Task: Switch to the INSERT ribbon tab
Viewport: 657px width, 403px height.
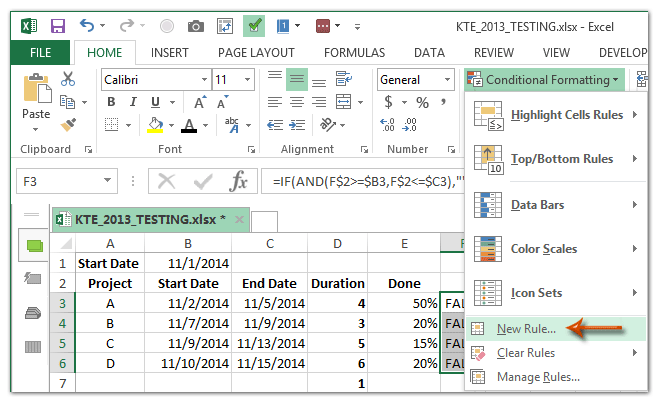Action: [x=169, y=52]
